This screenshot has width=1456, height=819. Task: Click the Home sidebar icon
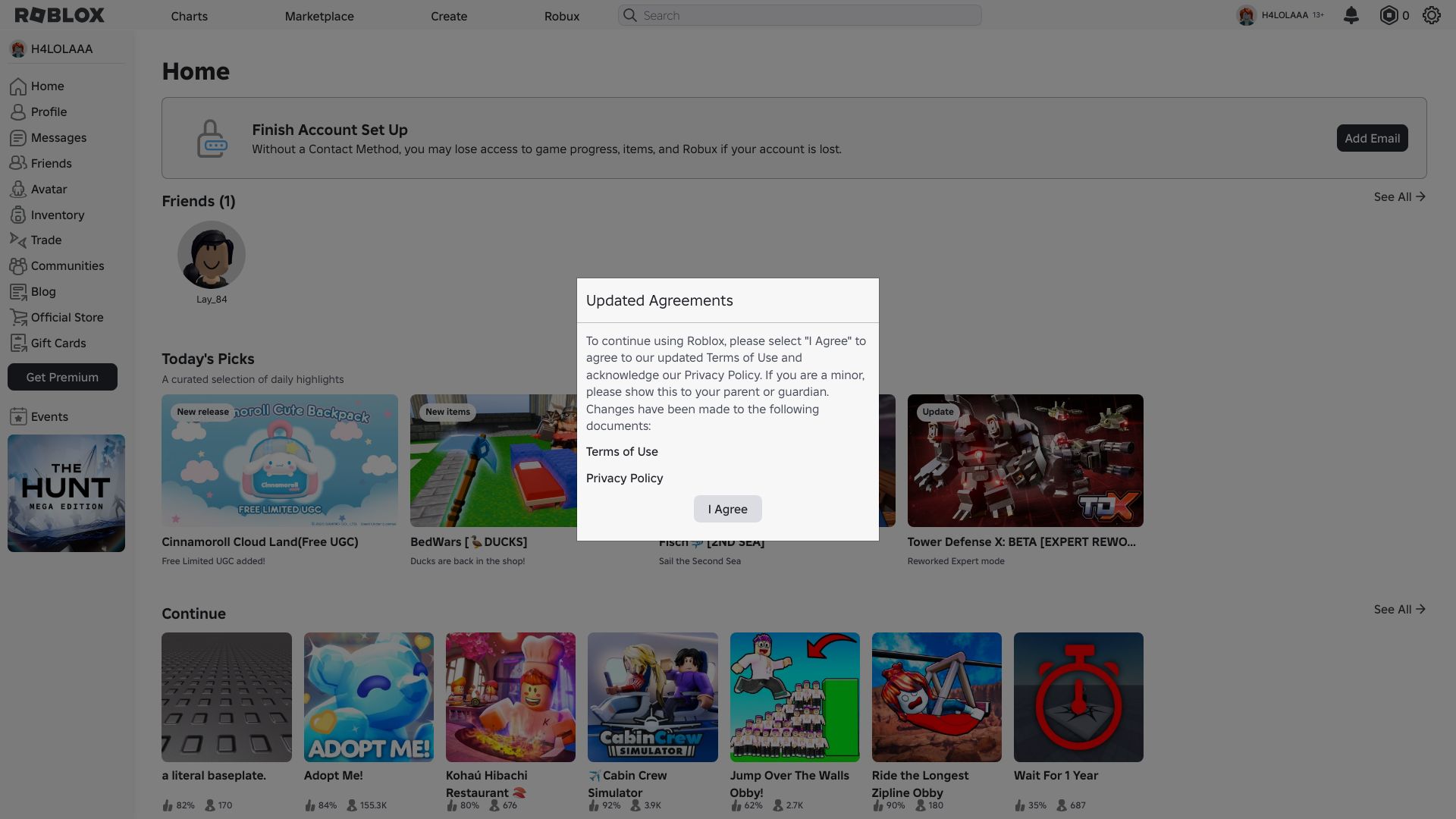pos(18,86)
